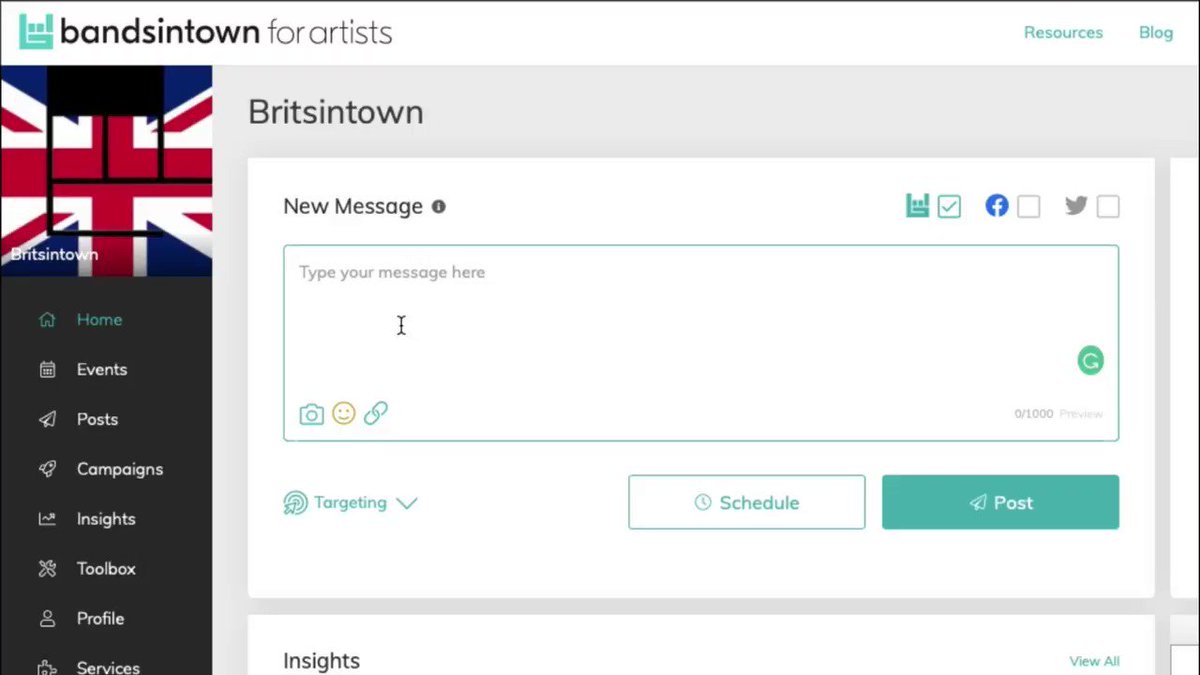Uncheck the Bandsintown posting checkbox

click(x=949, y=207)
